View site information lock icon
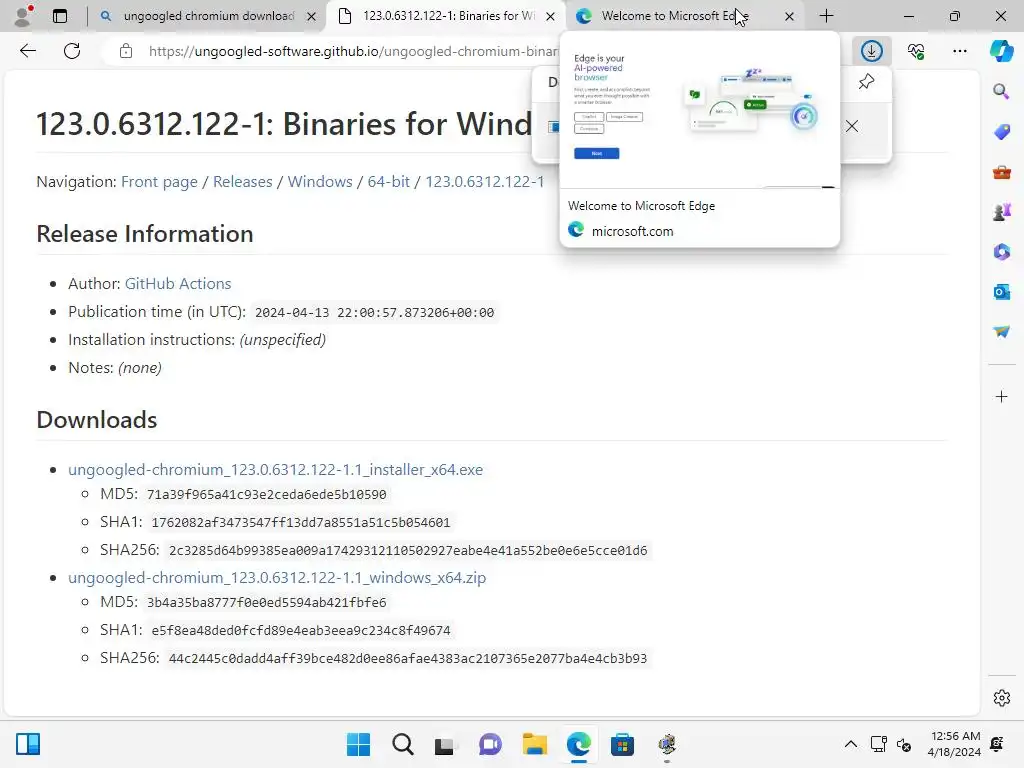 (126, 51)
